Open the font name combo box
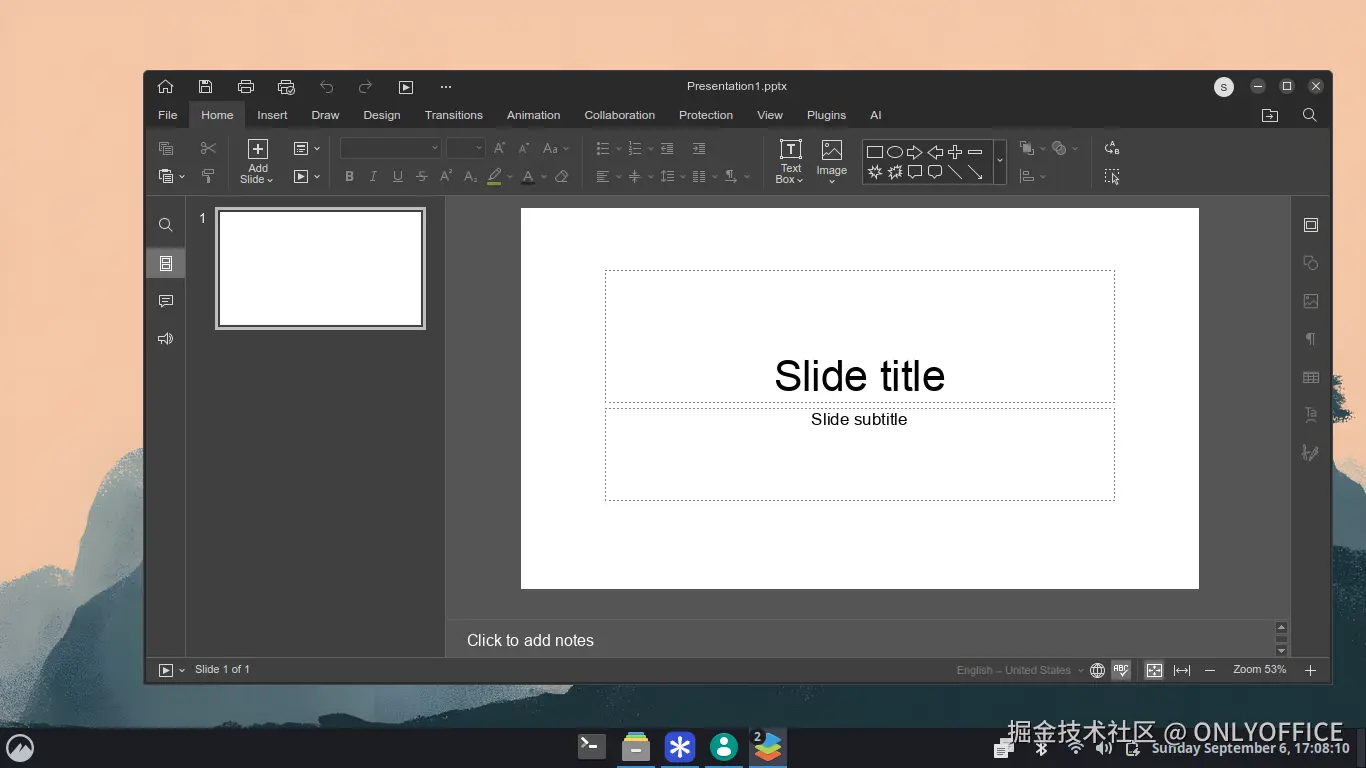The image size is (1366, 768). (391, 148)
